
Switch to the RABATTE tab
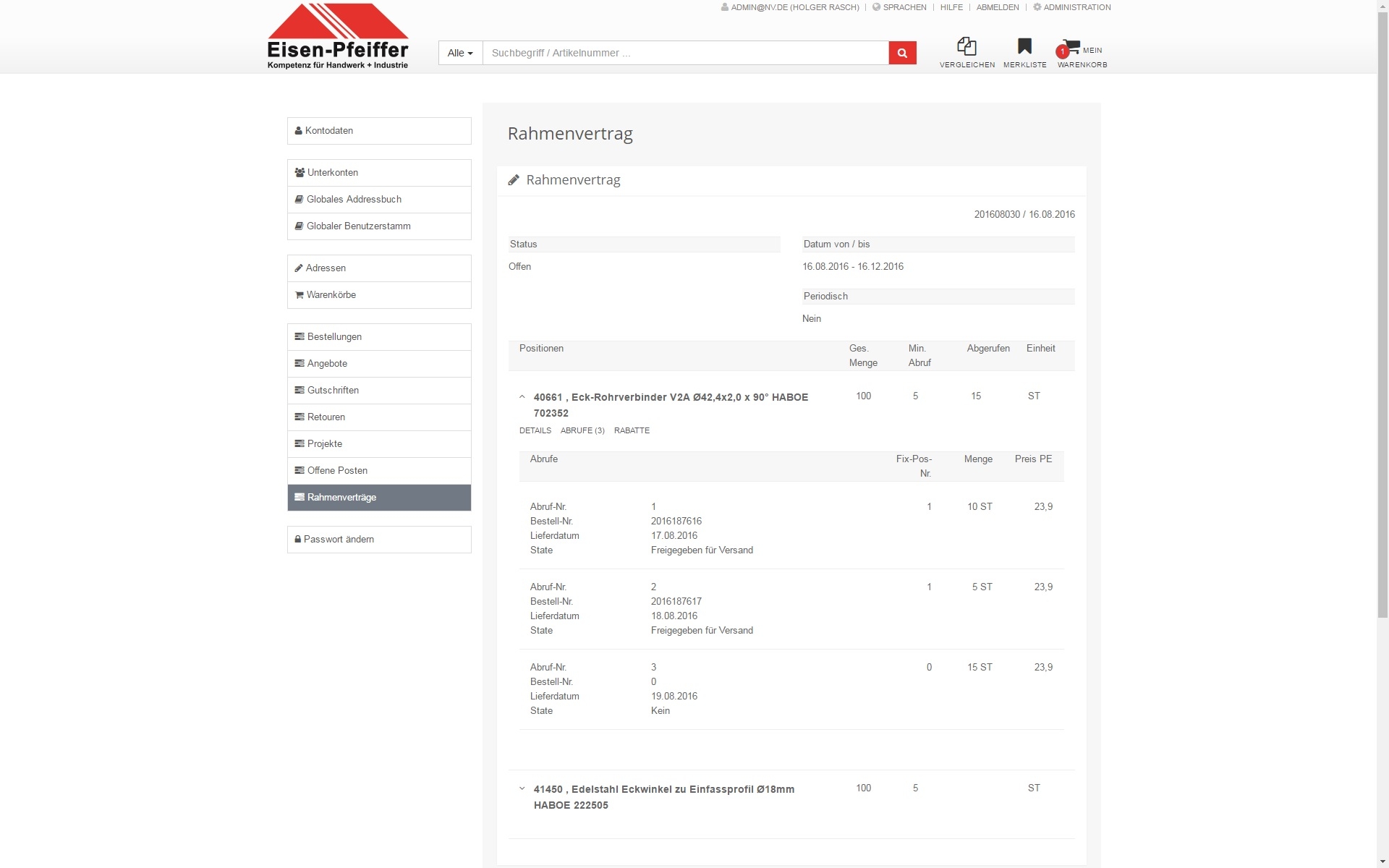coord(632,430)
